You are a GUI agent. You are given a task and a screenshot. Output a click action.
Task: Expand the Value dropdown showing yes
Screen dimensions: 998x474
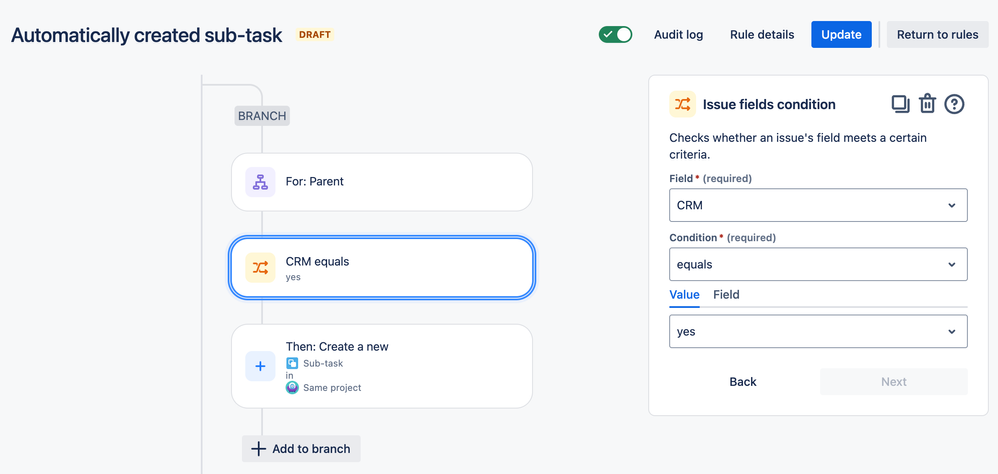click(817, 332)
